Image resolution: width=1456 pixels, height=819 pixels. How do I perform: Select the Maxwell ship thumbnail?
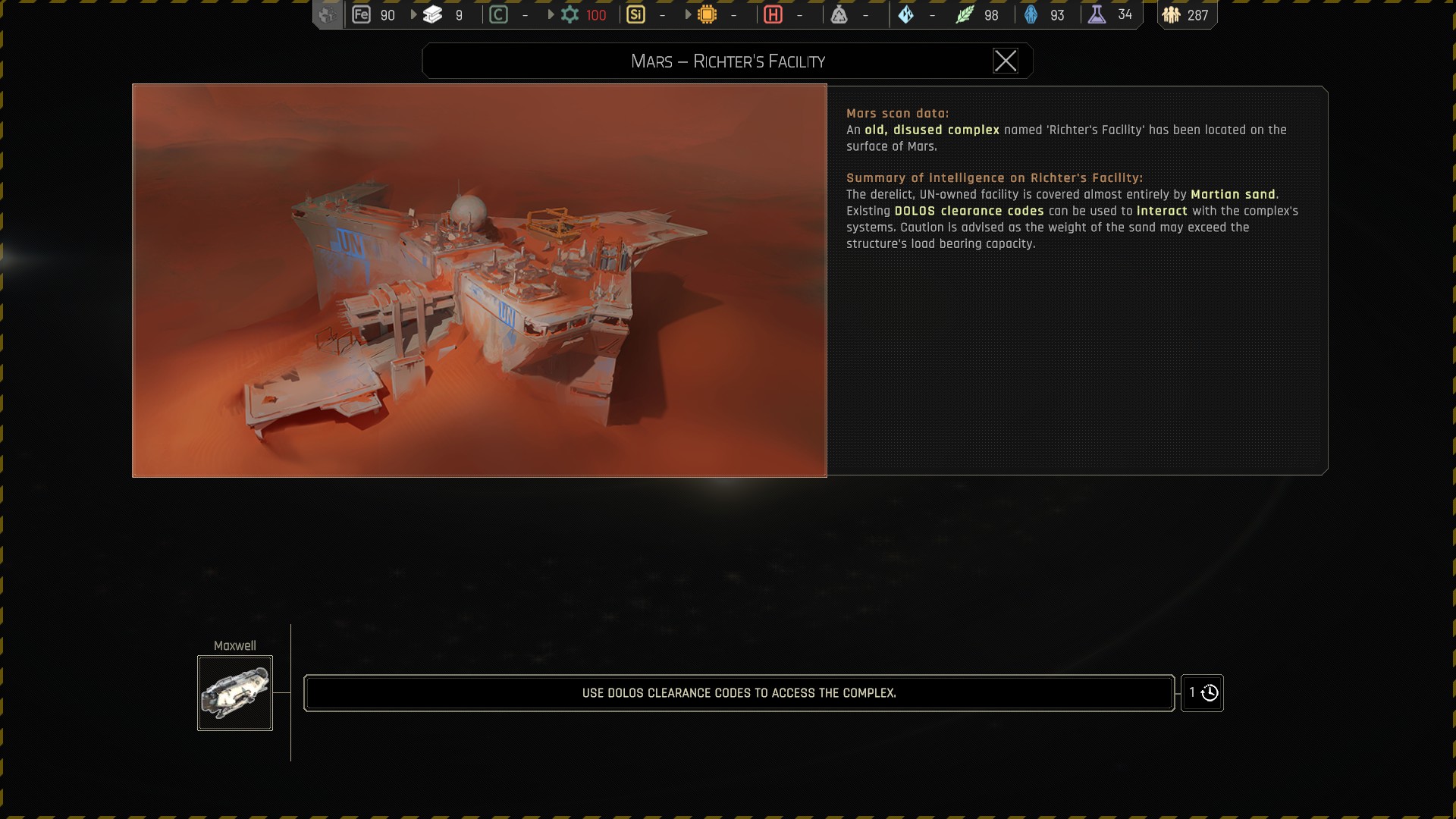click(235, 693)
